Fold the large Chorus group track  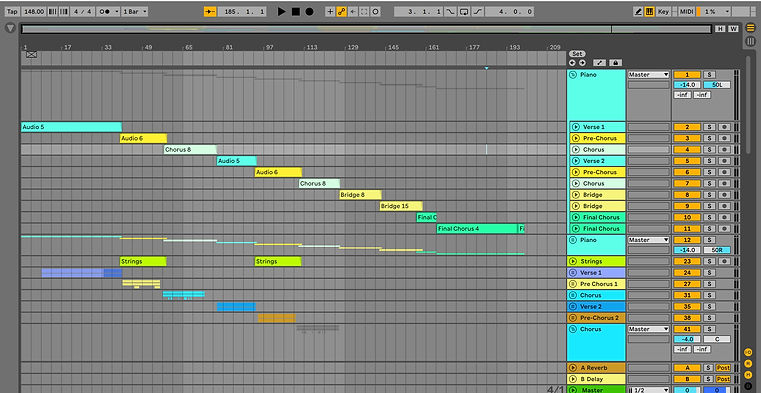point(573,329)
